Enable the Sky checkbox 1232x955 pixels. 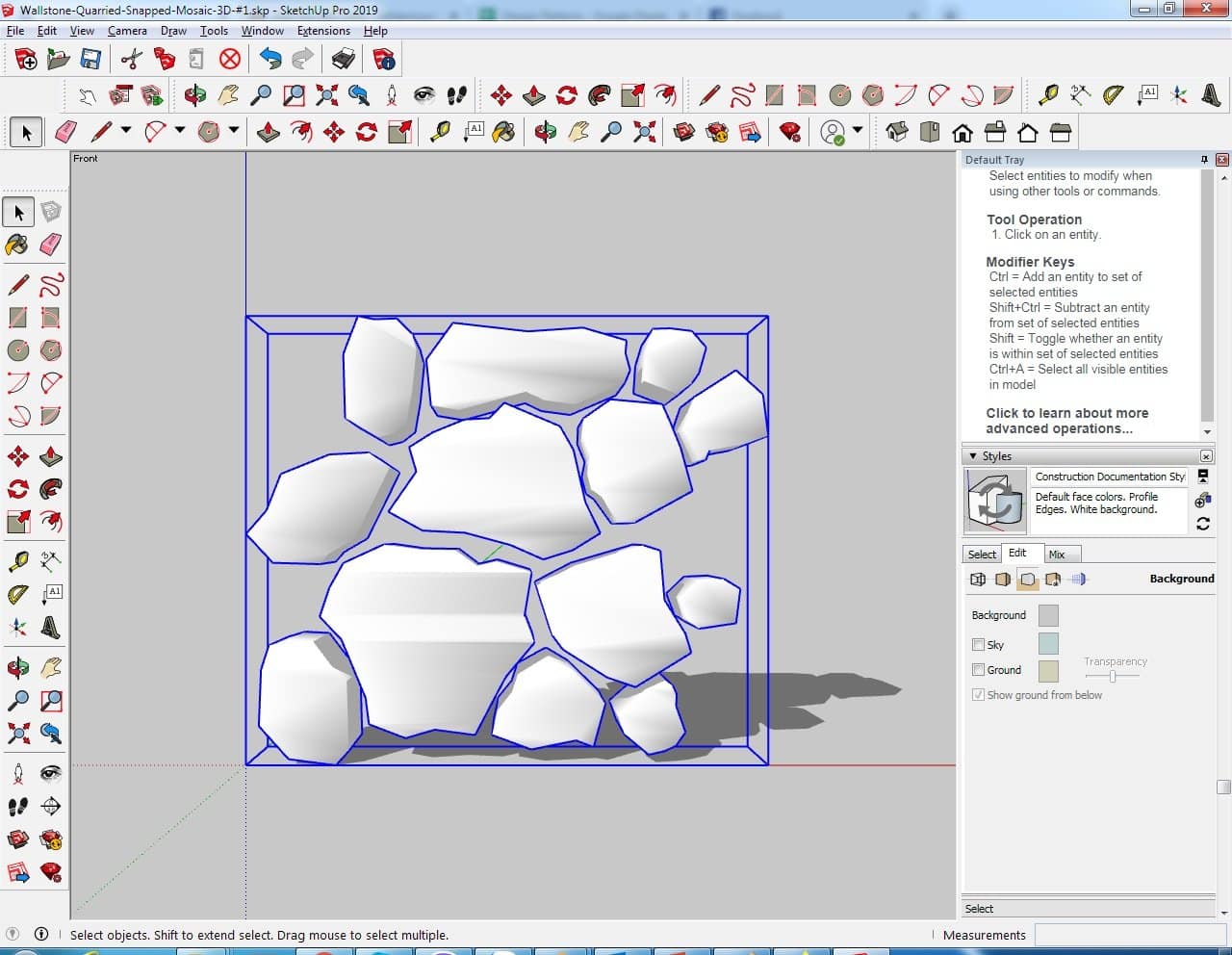(979, 645)
